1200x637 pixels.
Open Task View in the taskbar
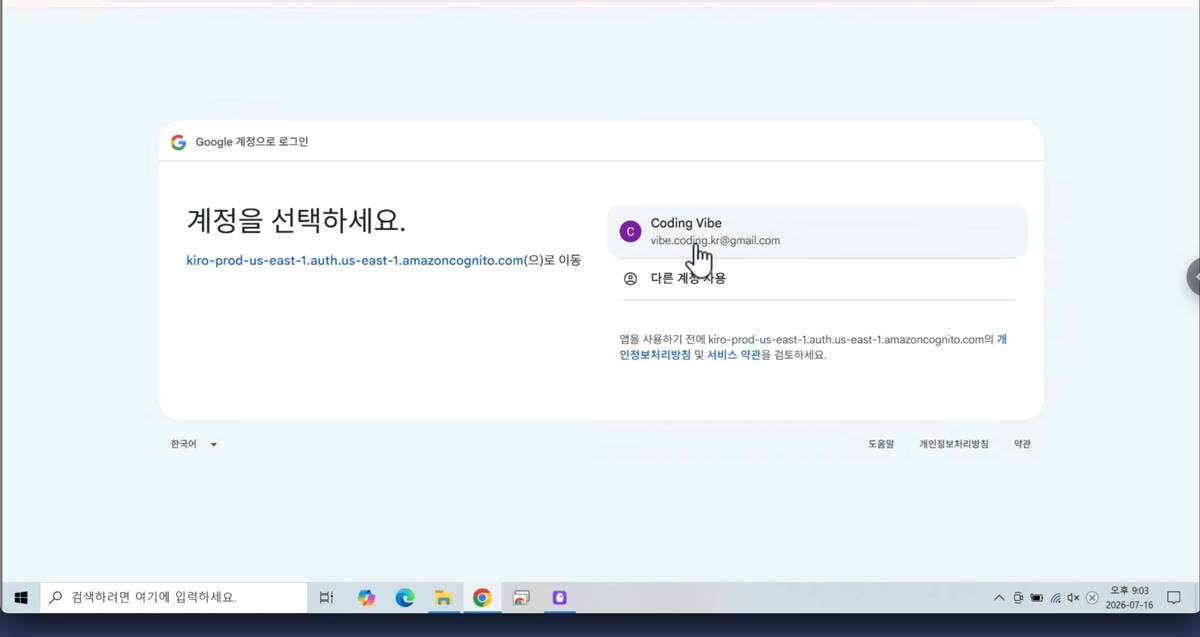pos(326,598)
